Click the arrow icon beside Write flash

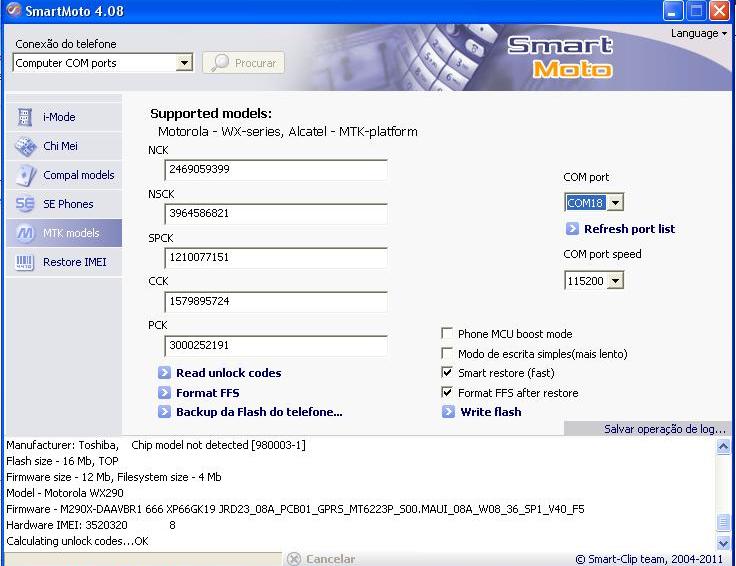448,412
